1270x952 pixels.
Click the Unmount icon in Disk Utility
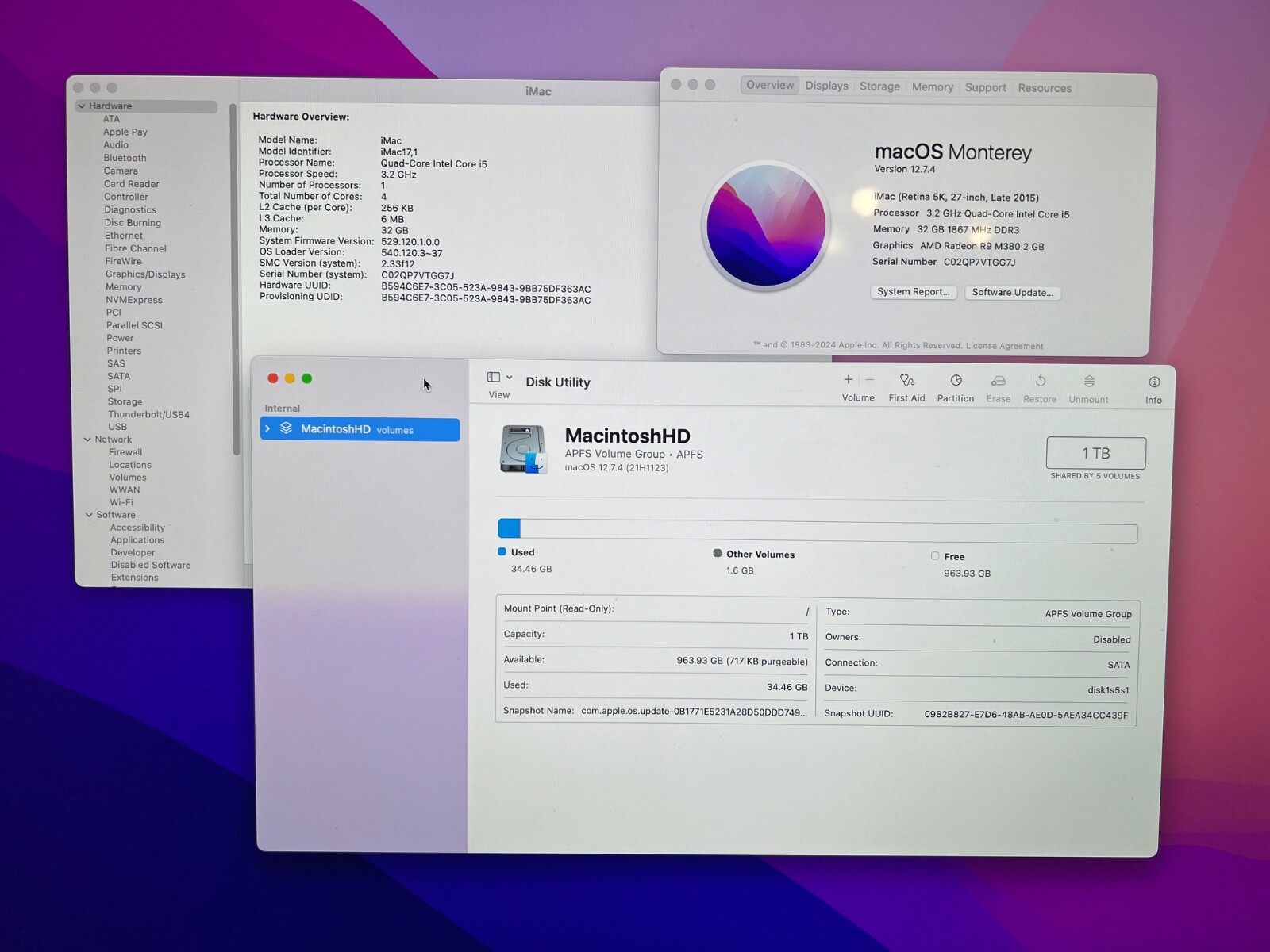(1089, 382)
